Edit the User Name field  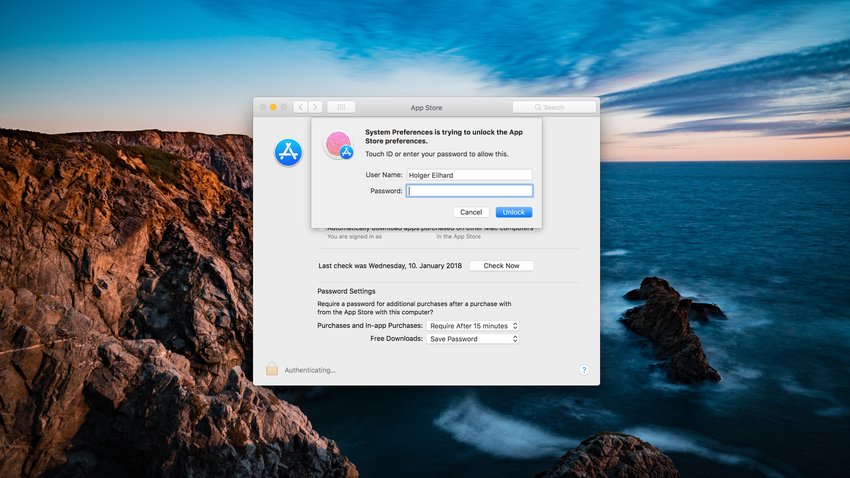469,175
